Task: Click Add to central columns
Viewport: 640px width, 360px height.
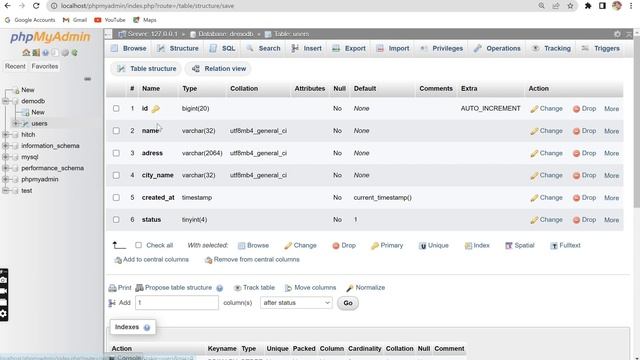Action: click(151, 260)
